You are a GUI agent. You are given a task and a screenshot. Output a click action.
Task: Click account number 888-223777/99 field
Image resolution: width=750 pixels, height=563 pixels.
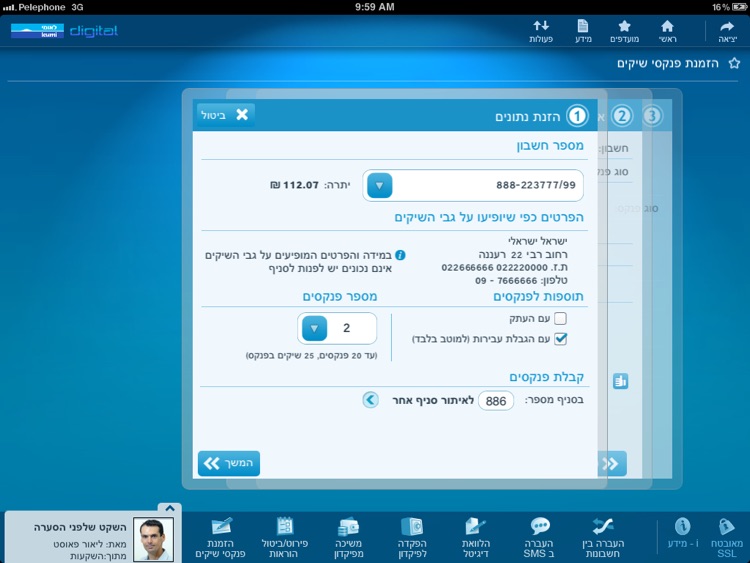click(x=473, y=185)
